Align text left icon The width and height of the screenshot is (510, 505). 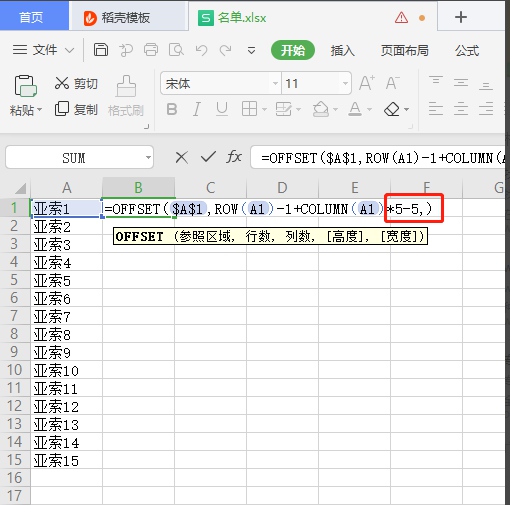(x=436, y=109)
